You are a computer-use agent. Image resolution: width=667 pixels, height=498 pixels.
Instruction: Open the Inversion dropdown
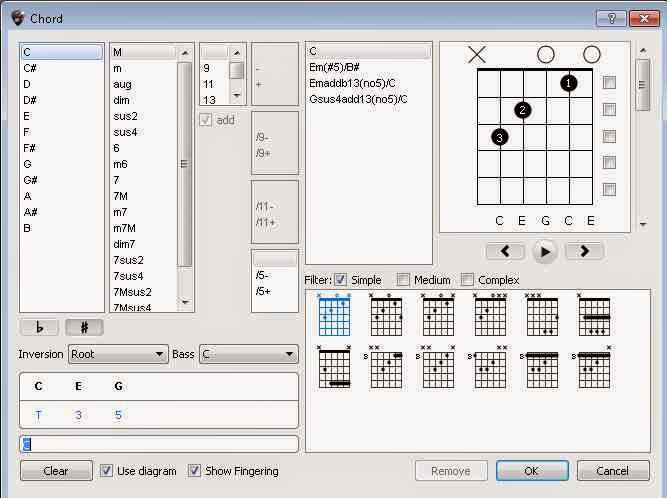(x=117, y=354)
